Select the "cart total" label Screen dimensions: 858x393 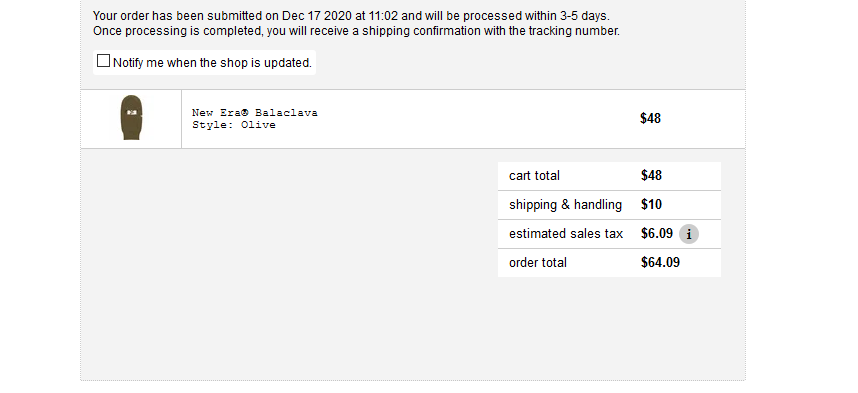tap(534, 176)
